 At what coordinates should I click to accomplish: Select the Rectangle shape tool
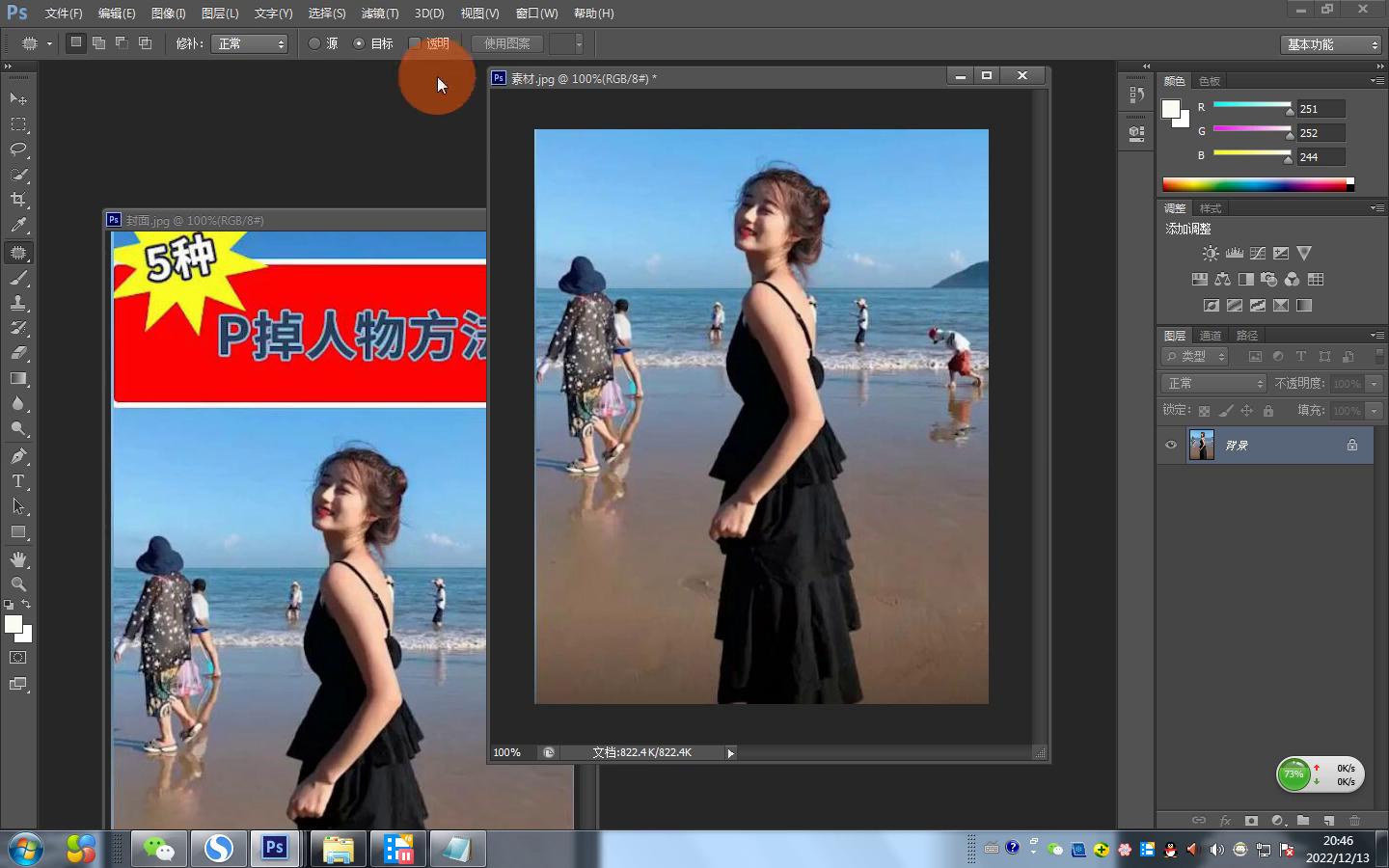(x=18, y=531)
